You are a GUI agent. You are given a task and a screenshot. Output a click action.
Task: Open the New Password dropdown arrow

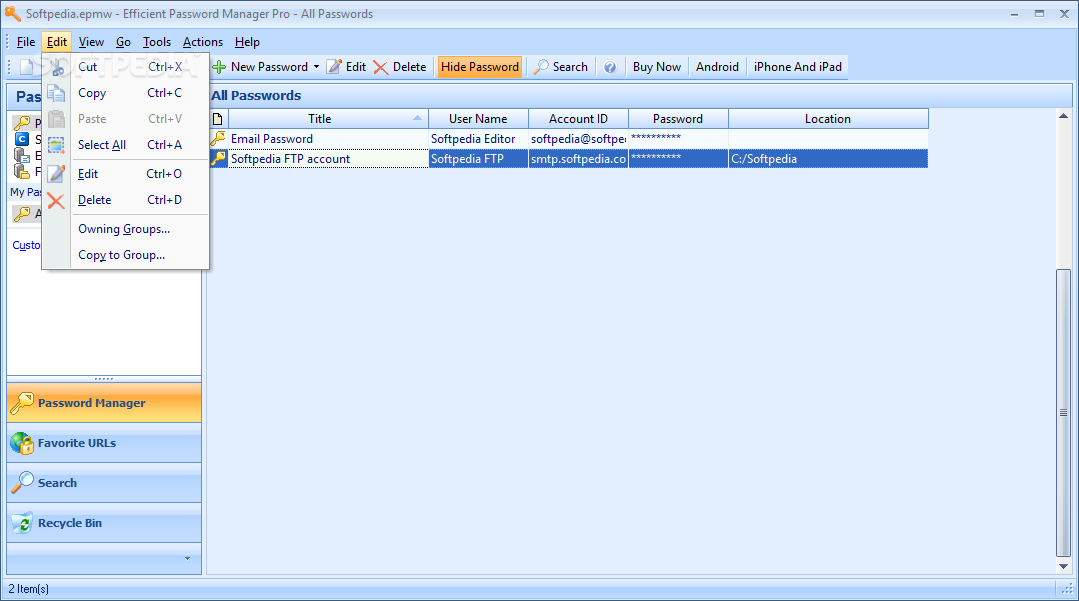point(317,67)
